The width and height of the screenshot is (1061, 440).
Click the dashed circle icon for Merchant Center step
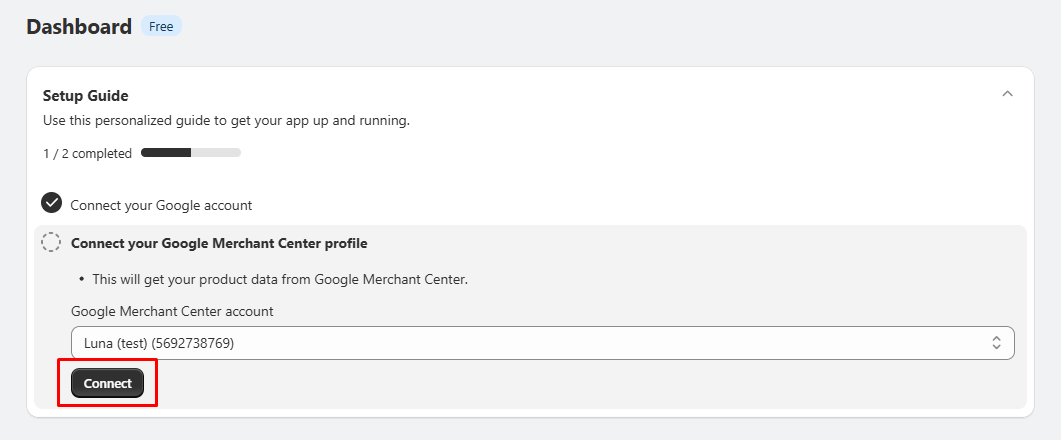click(51, 242)
